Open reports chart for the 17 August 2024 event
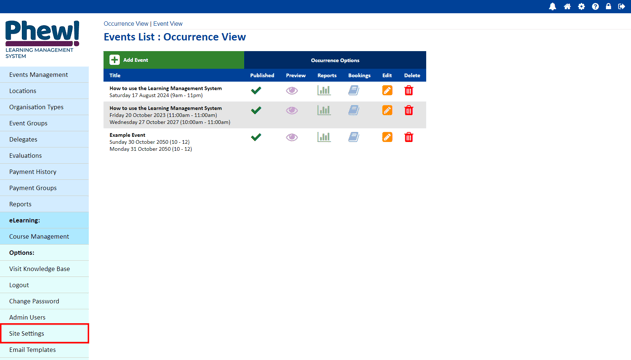This screenshot has width=631, height=360. (x=324, y=91)
